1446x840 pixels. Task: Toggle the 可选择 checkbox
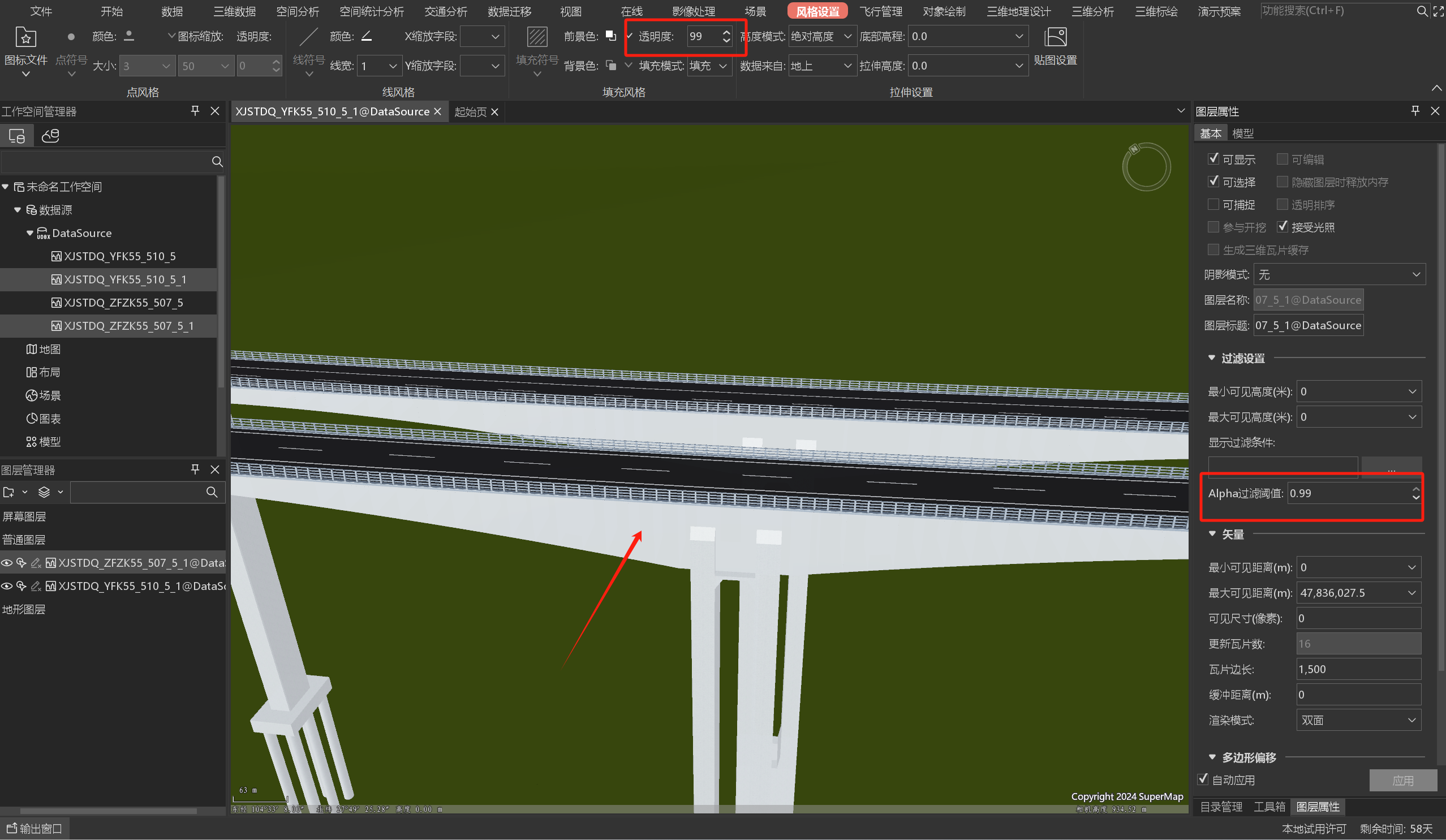1213,182
